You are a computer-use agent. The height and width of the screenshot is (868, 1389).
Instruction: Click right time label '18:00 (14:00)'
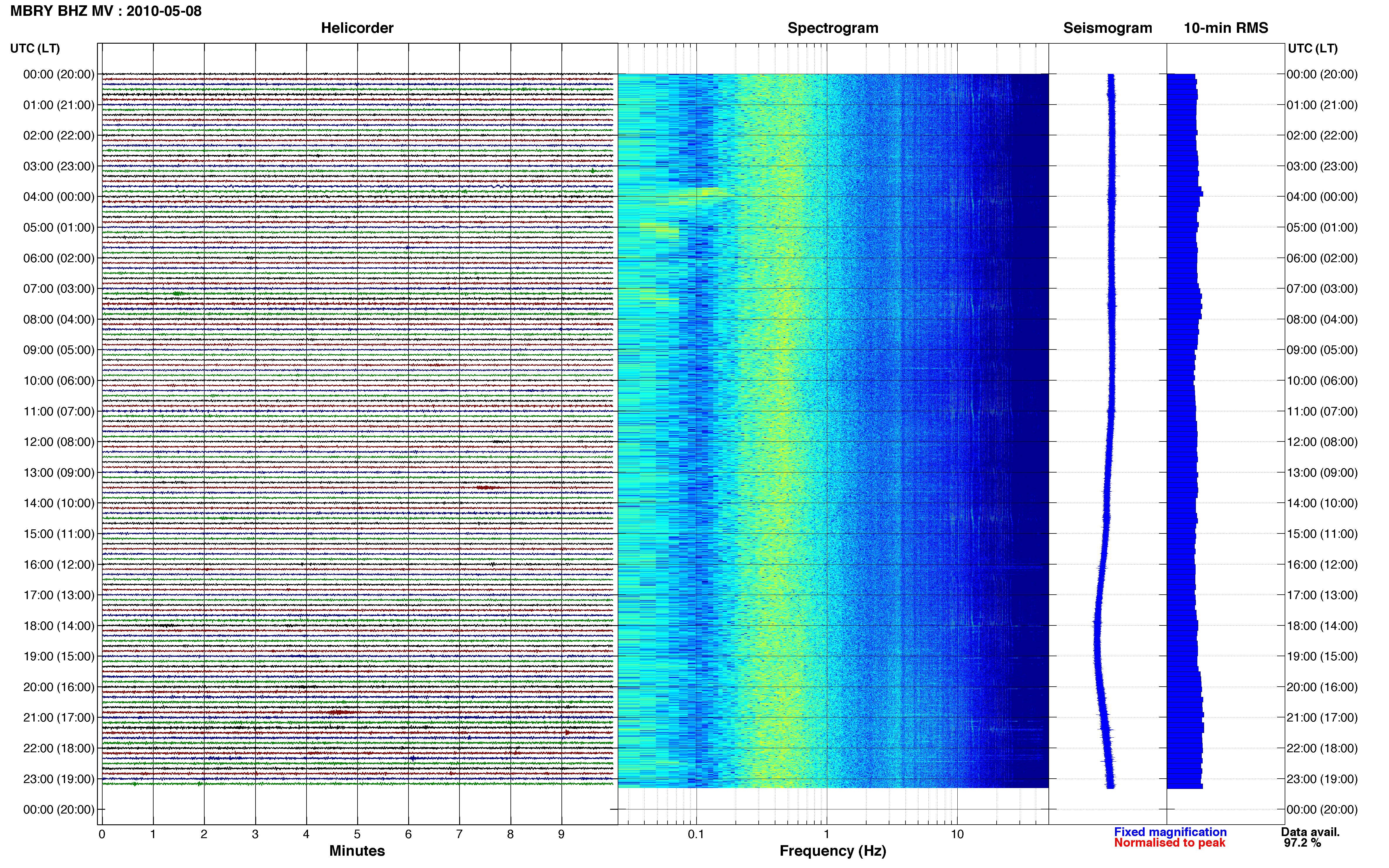(x=1322, y=625)
